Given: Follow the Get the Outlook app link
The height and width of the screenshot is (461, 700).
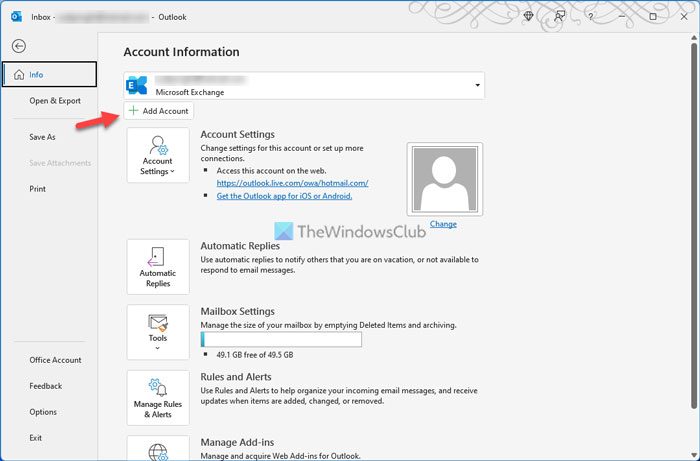Looking at the screenshot, I should pyautogui.click(x=284, y=196).
